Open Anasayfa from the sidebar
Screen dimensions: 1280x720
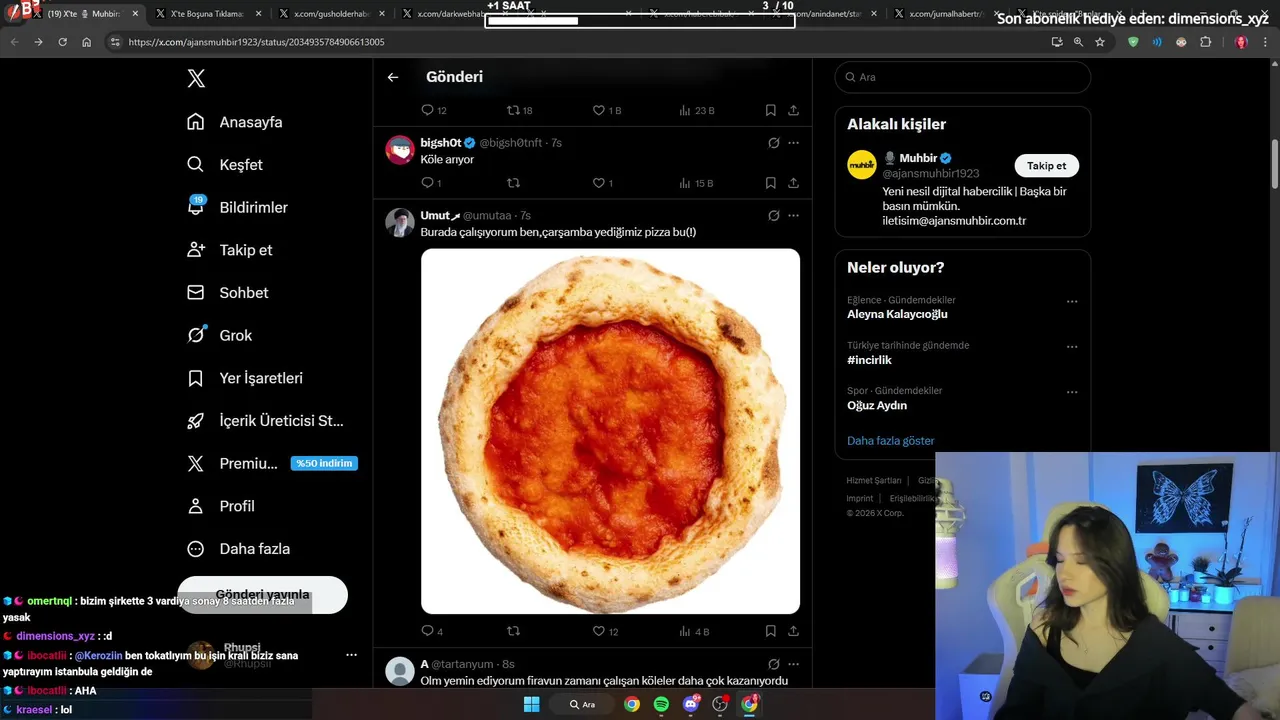pos(235,122)
